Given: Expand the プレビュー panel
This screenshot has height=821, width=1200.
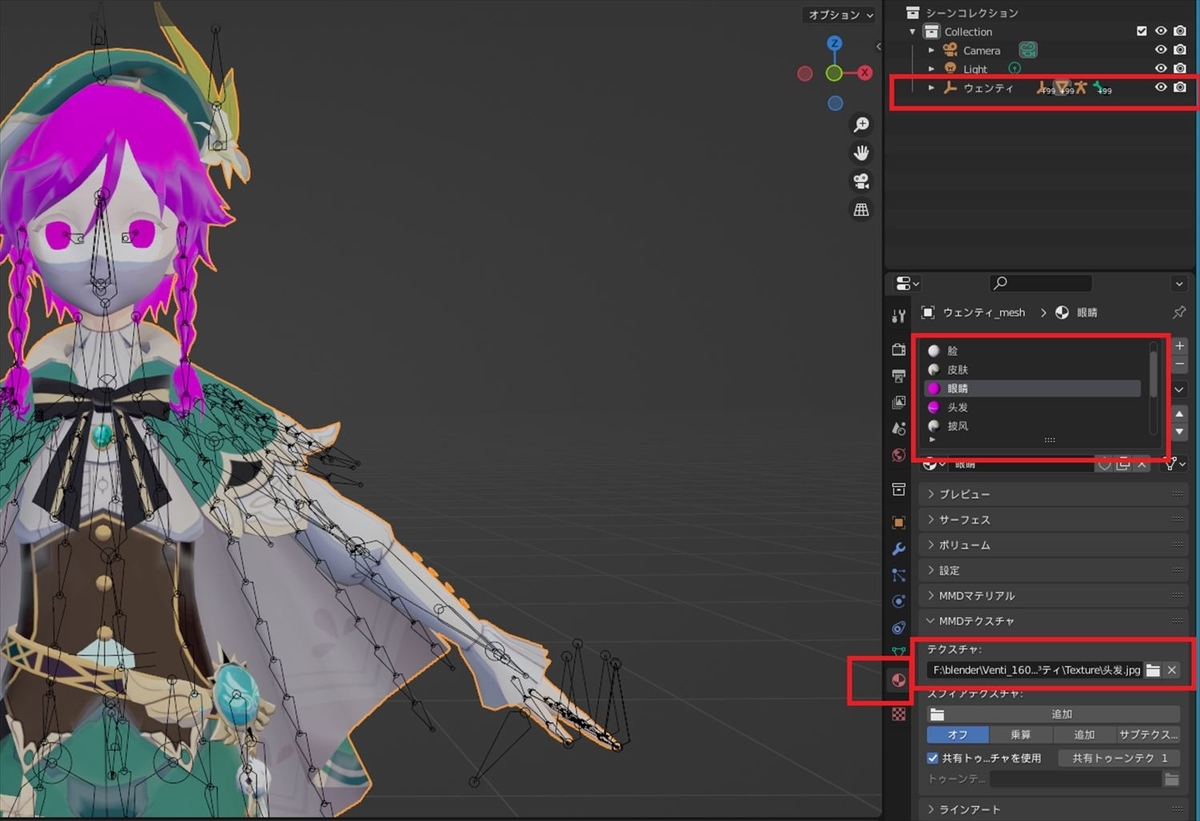Looking at the screenshot, I should (x=1054, y=494).
